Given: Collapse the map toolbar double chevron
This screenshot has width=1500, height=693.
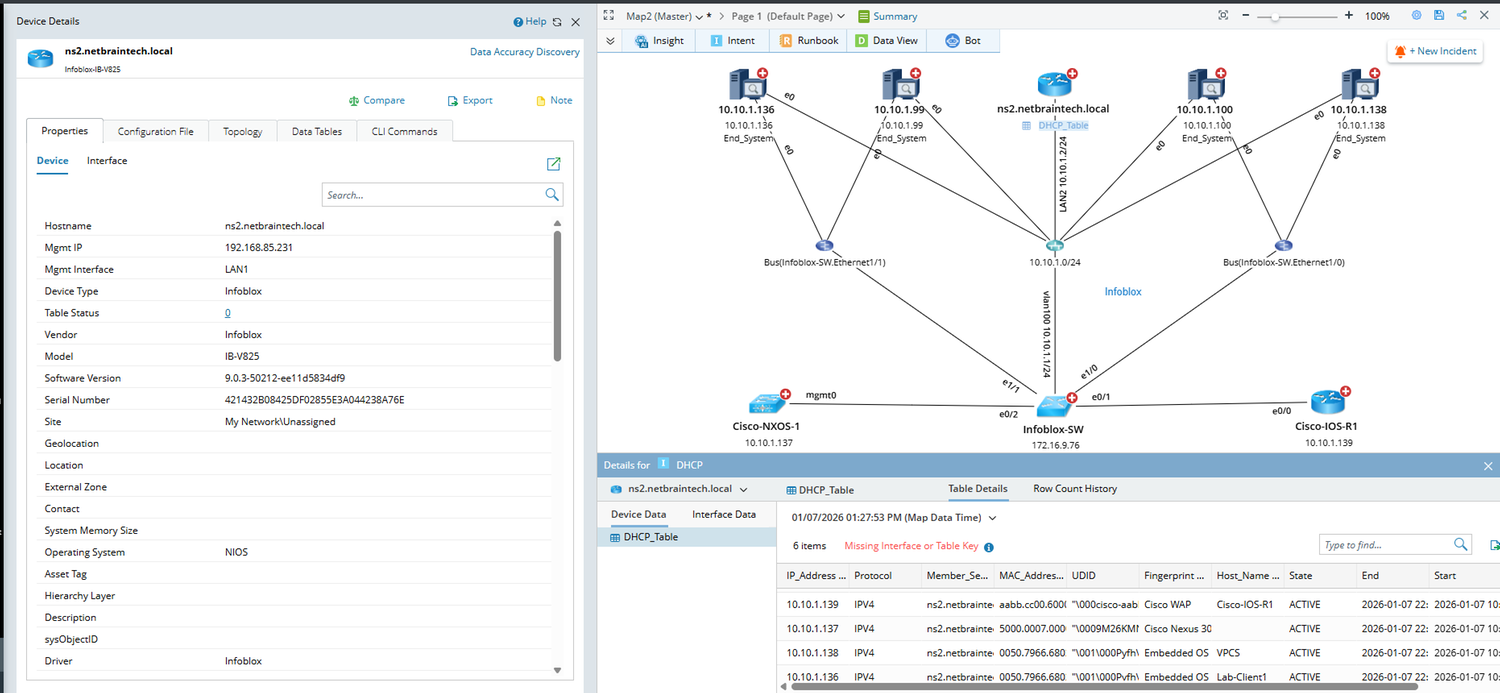Looking at the screenshot, I should coord(610,41).
